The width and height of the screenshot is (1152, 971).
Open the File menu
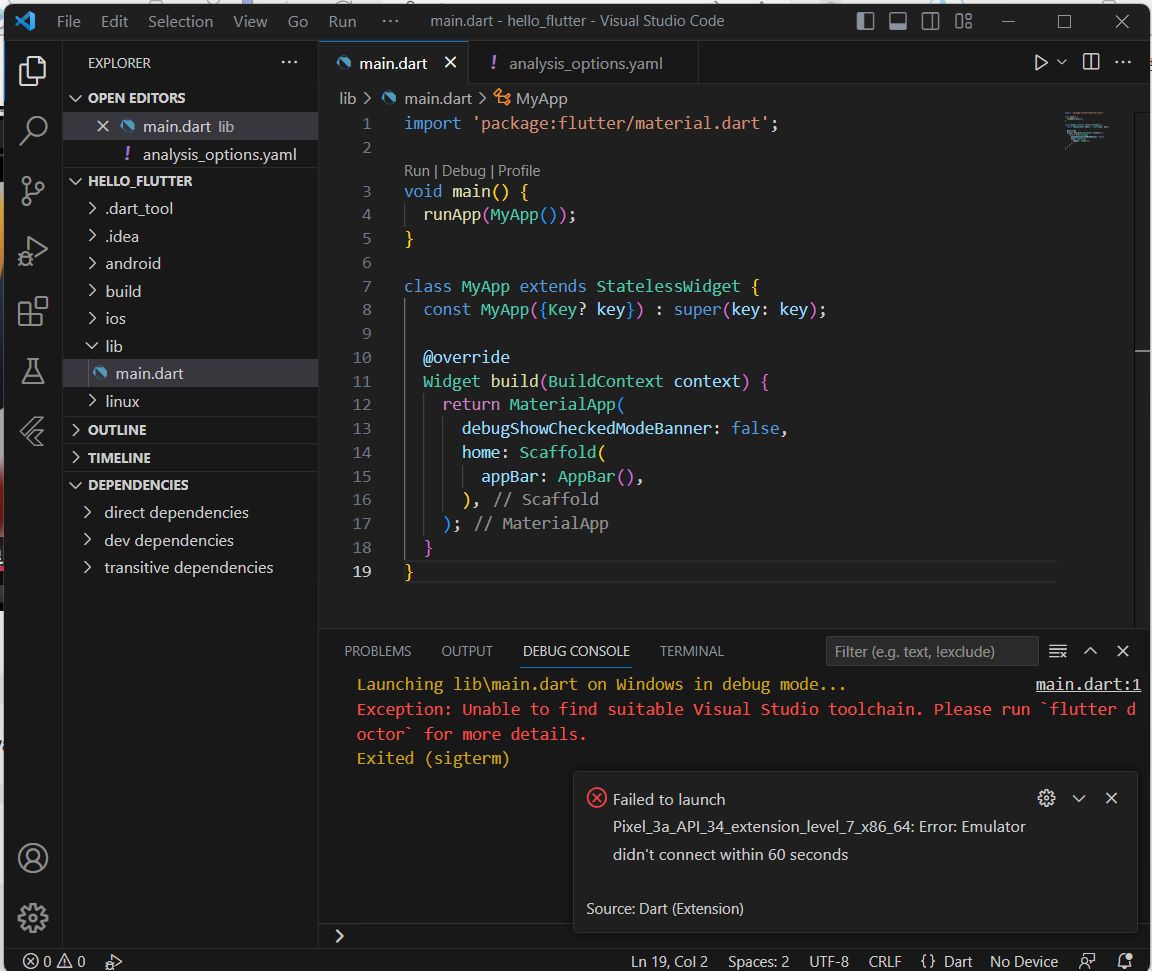pos(68,21)
